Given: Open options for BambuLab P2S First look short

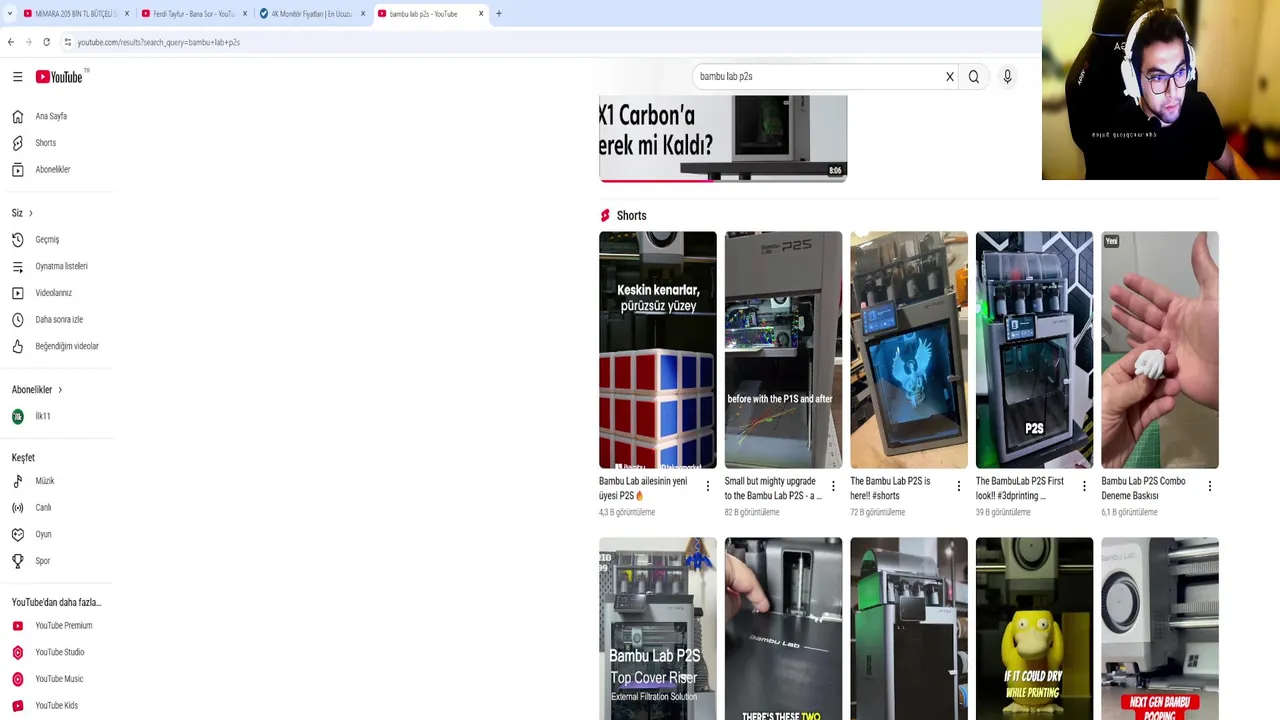Looking at the screenshot, I should coord(1084,487).
